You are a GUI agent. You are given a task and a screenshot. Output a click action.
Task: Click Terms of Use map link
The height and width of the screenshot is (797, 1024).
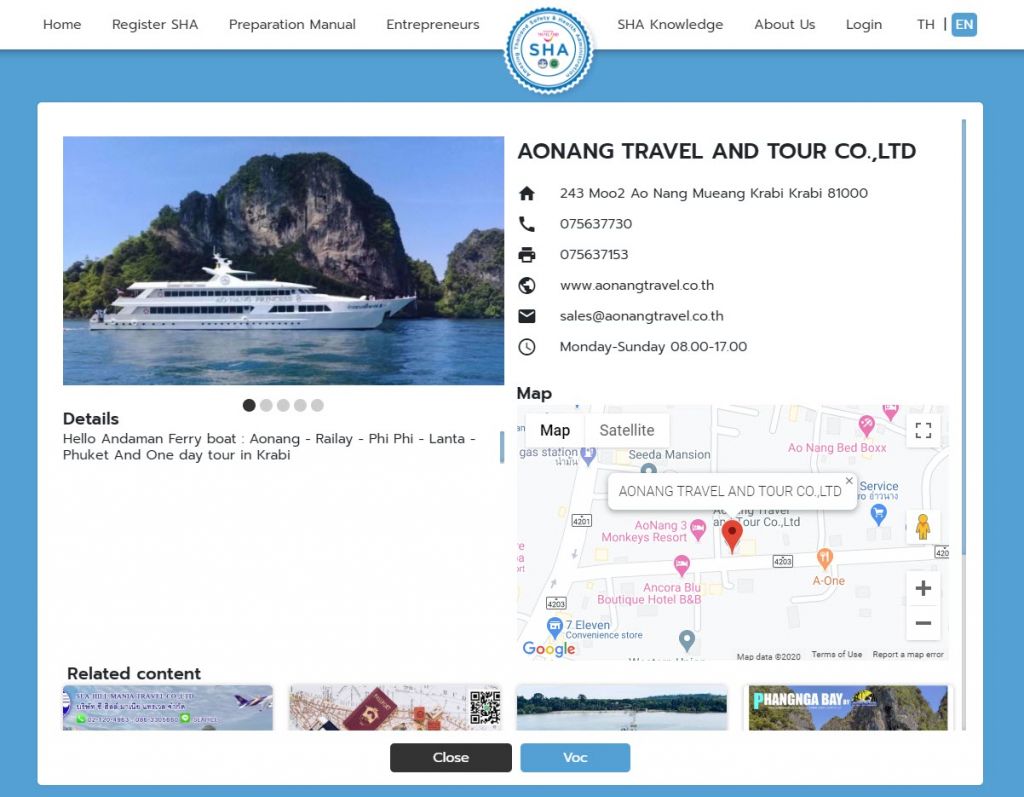[836, 655]
